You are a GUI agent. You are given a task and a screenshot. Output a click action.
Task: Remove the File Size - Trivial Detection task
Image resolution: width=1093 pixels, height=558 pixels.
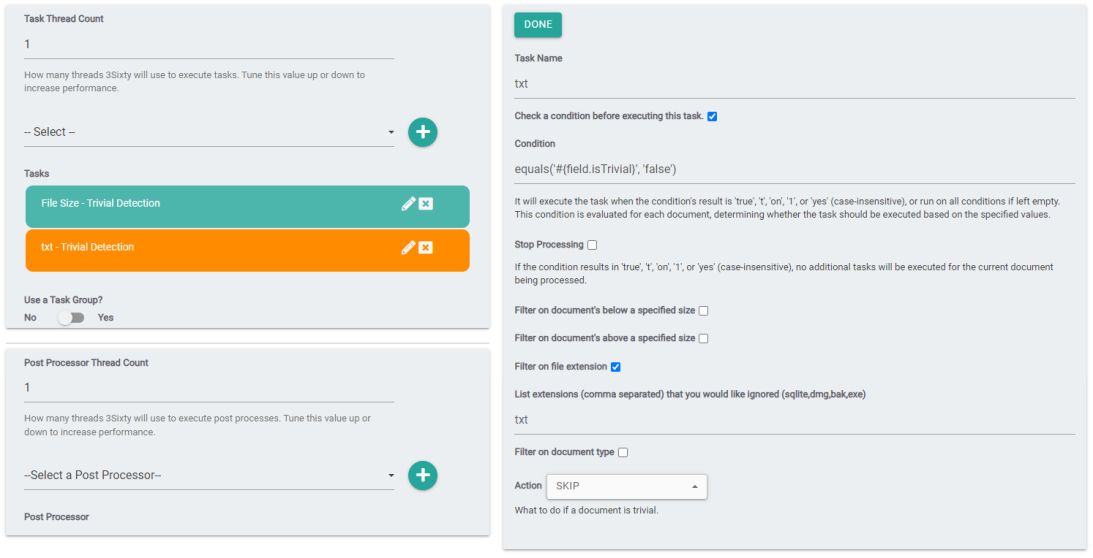[x=426, y=204]
